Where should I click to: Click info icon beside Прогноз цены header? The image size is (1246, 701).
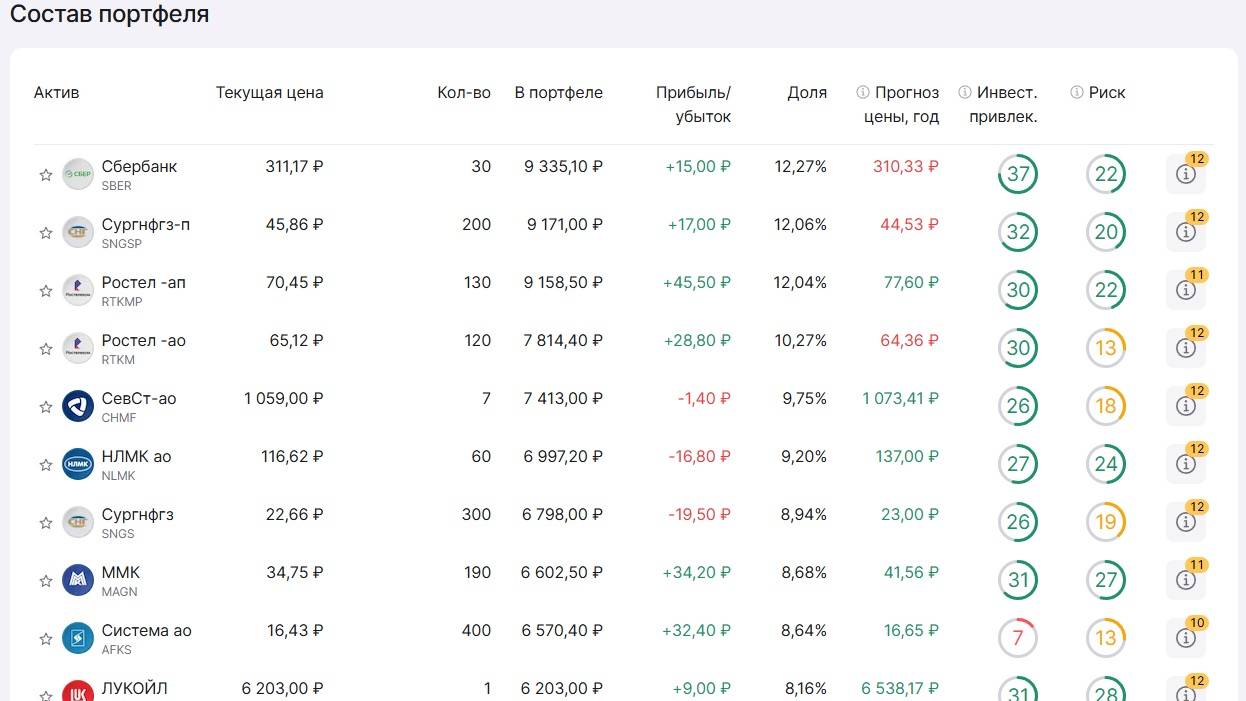[x=863, y=93]
